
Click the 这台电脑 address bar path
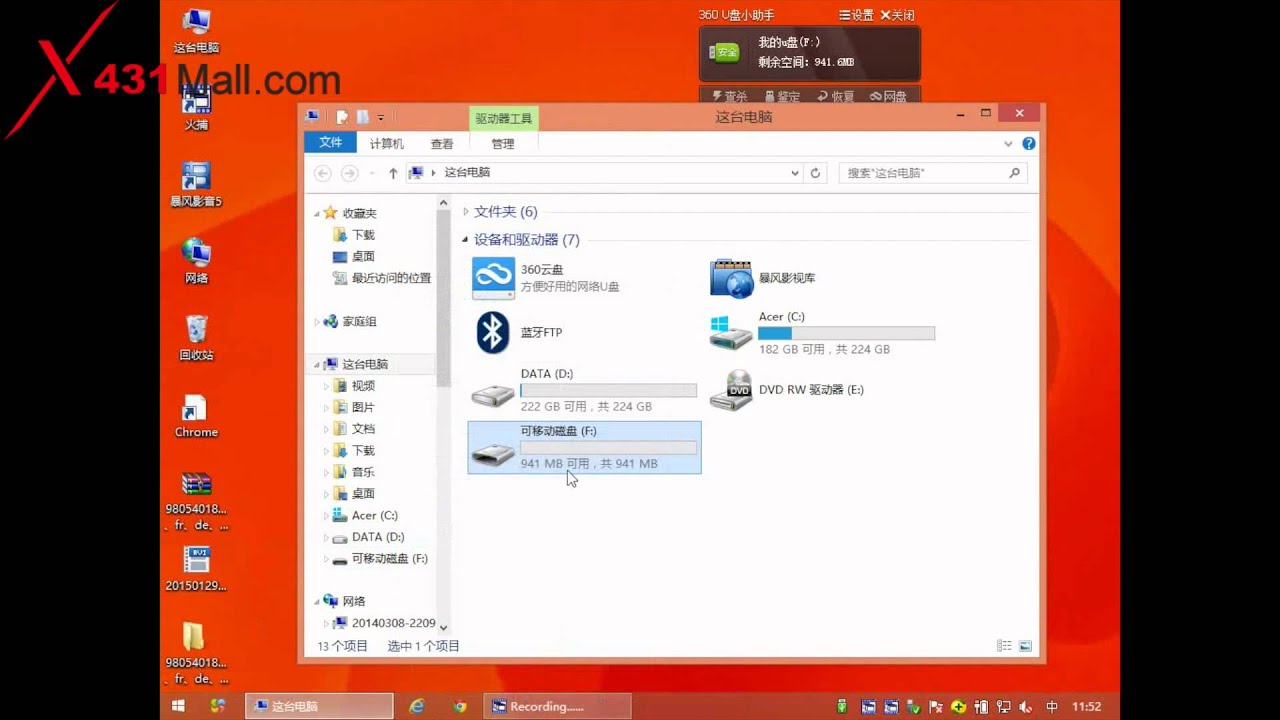(467, 173)
